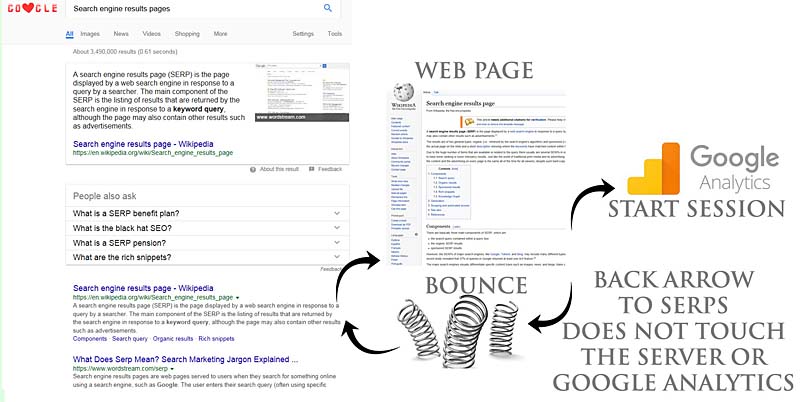Open first organic Wikipedia result title

coord(143,288)
